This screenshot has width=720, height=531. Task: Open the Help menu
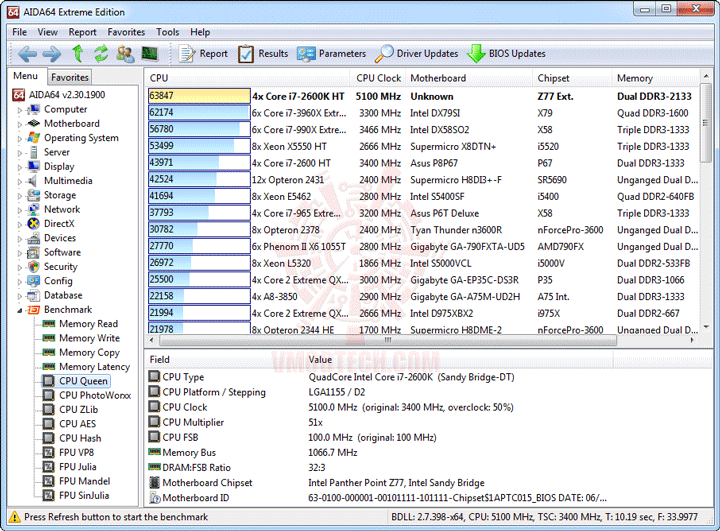(x=200, y=32)
